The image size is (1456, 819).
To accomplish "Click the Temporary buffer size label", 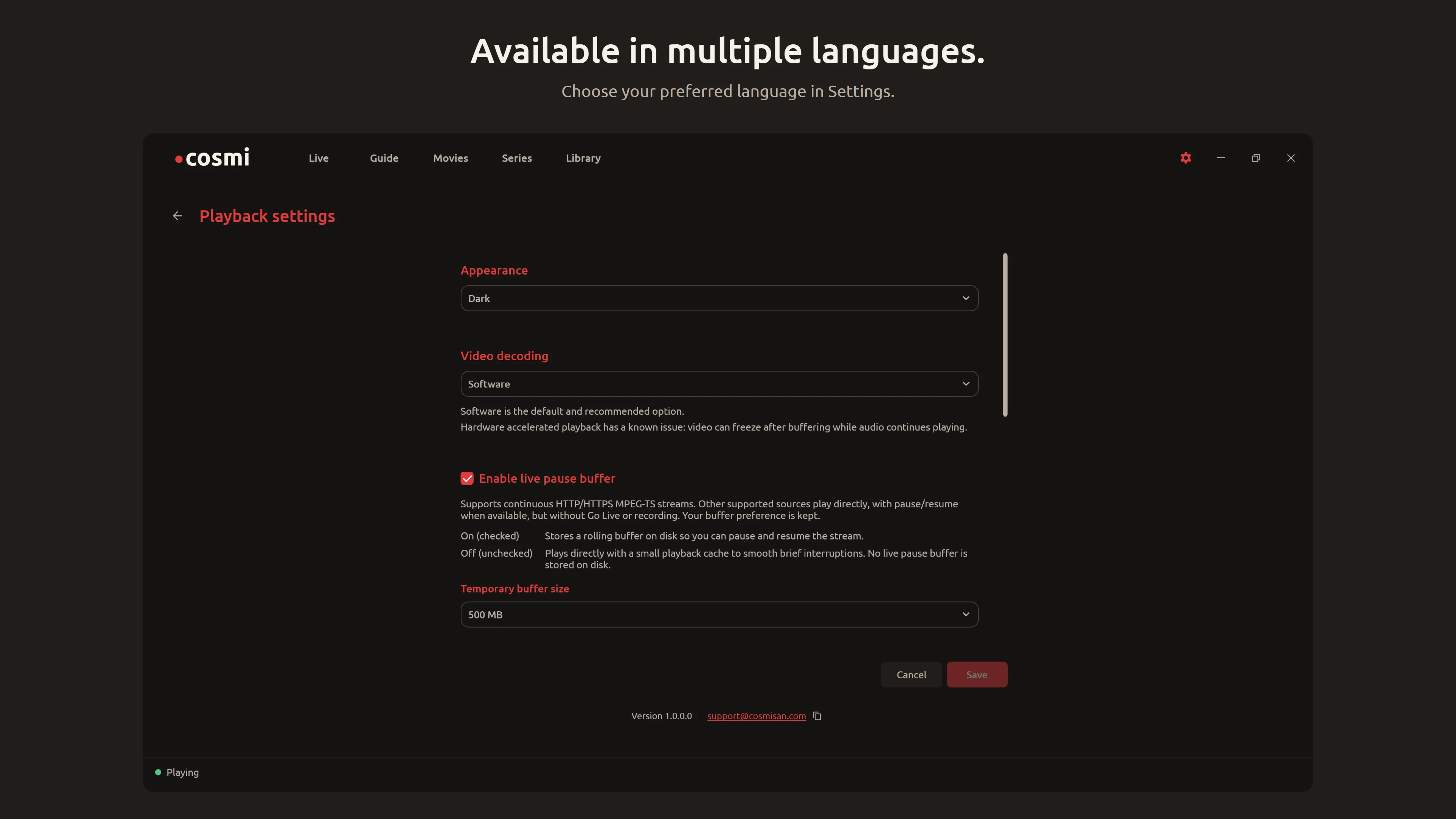I will (515, 588).
